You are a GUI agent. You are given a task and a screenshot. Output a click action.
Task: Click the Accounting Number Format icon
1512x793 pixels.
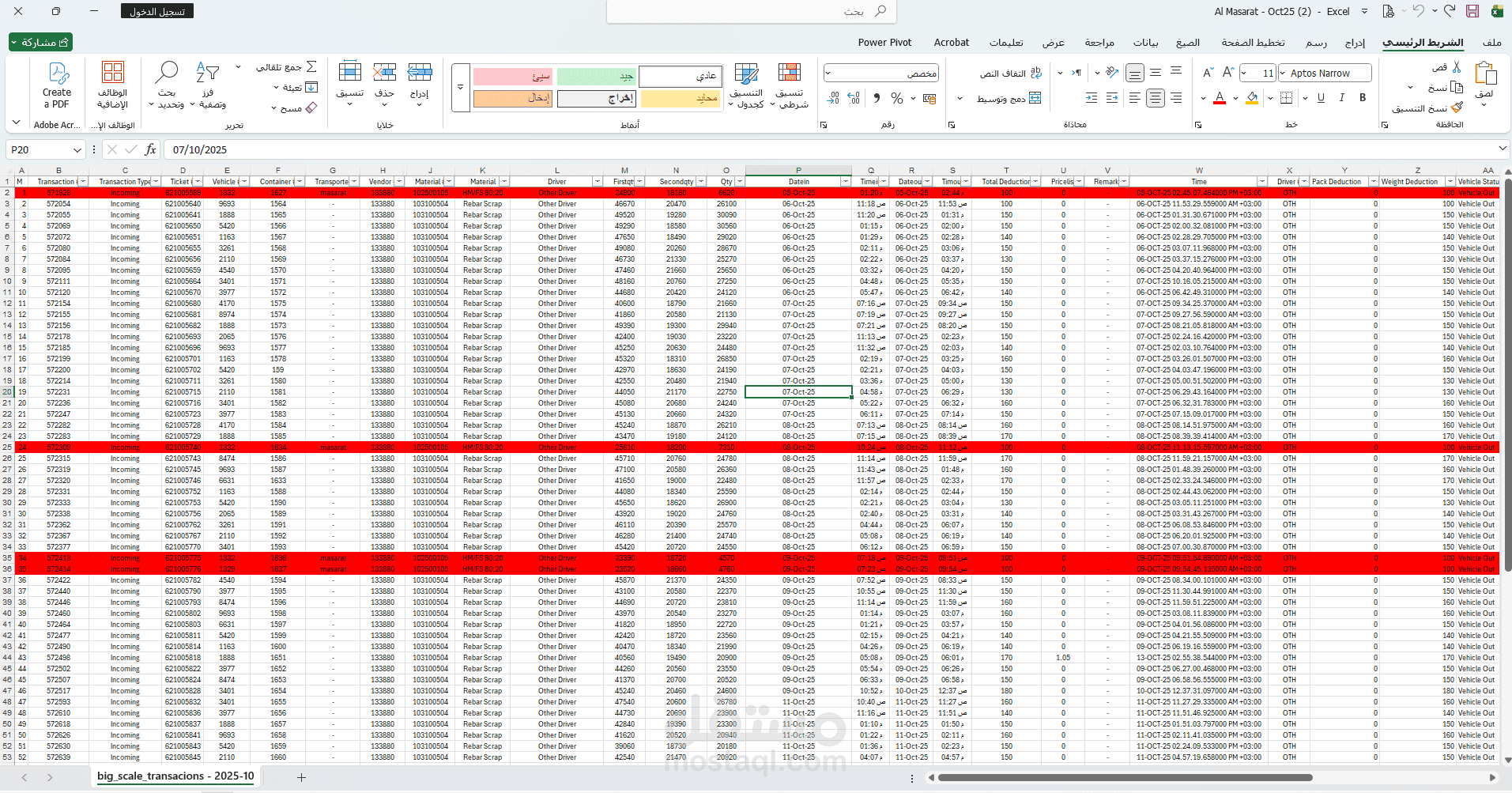pyautogui.click(x=929, y=98)
